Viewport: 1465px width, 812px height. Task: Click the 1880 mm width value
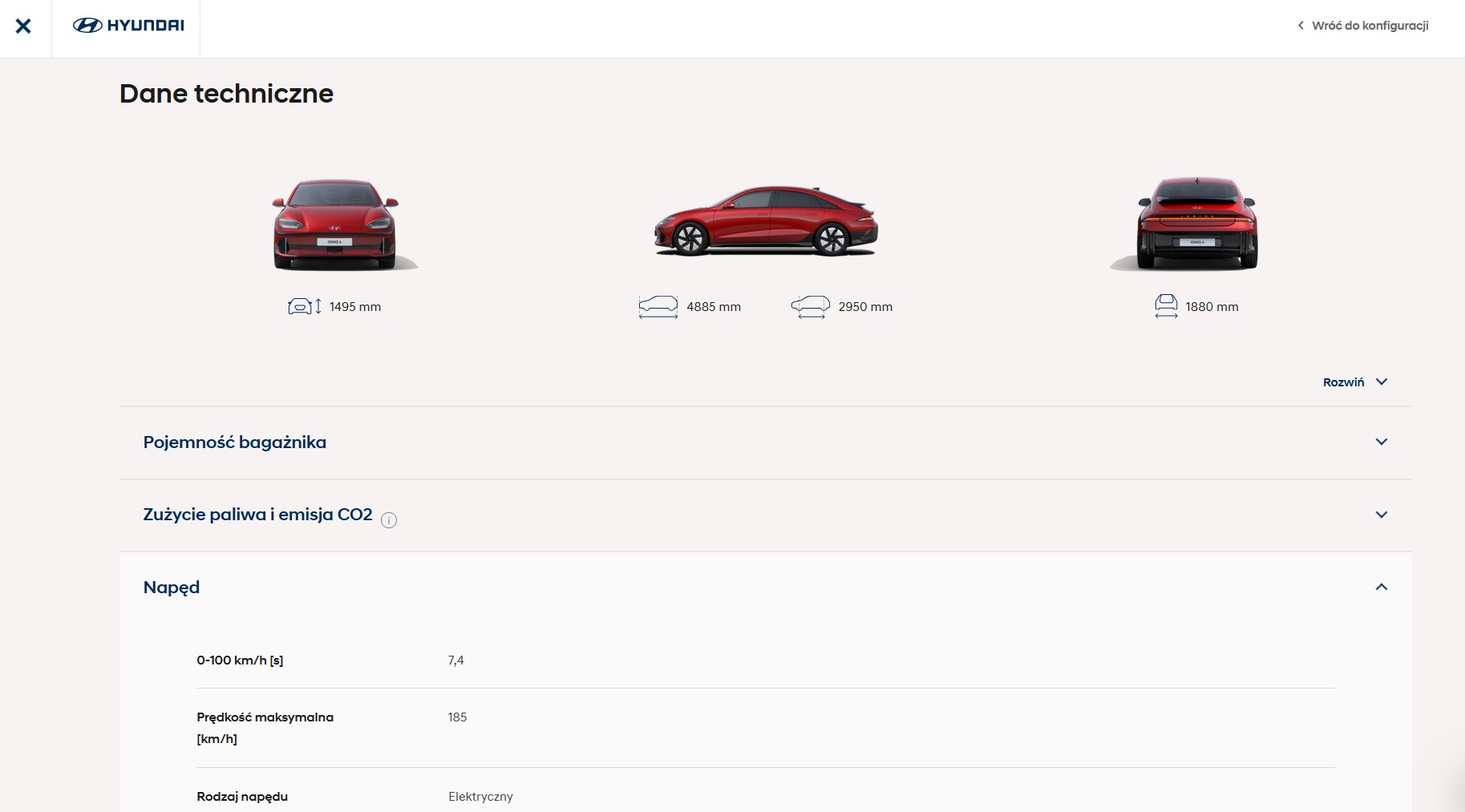1212,307
